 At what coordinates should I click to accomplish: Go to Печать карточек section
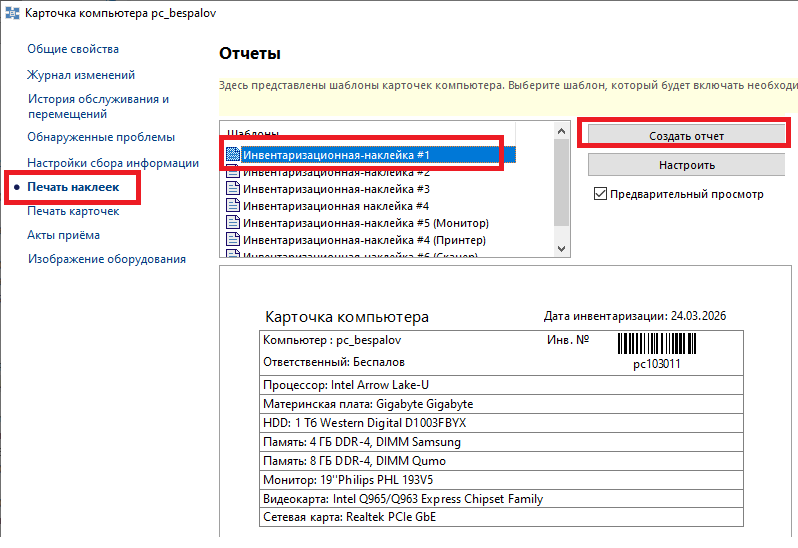pyautogui.click(x=73, y=211)
